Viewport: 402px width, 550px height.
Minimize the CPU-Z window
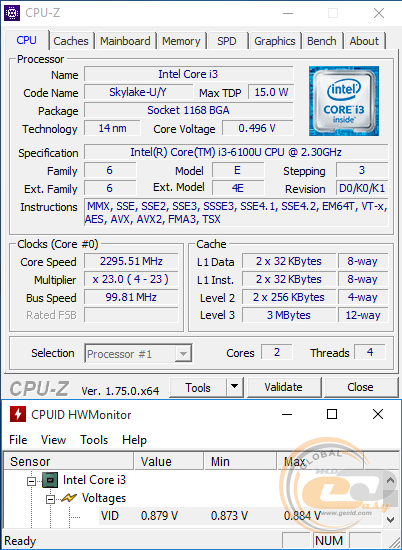[288, 13]
